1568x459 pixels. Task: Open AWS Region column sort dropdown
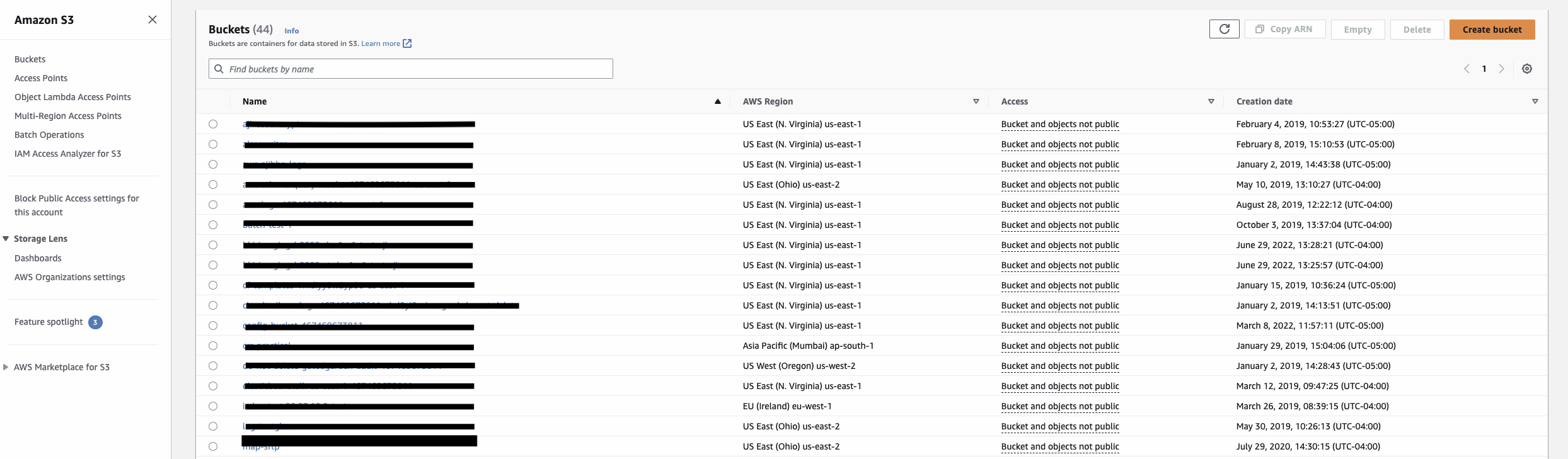tap(976, 101)
